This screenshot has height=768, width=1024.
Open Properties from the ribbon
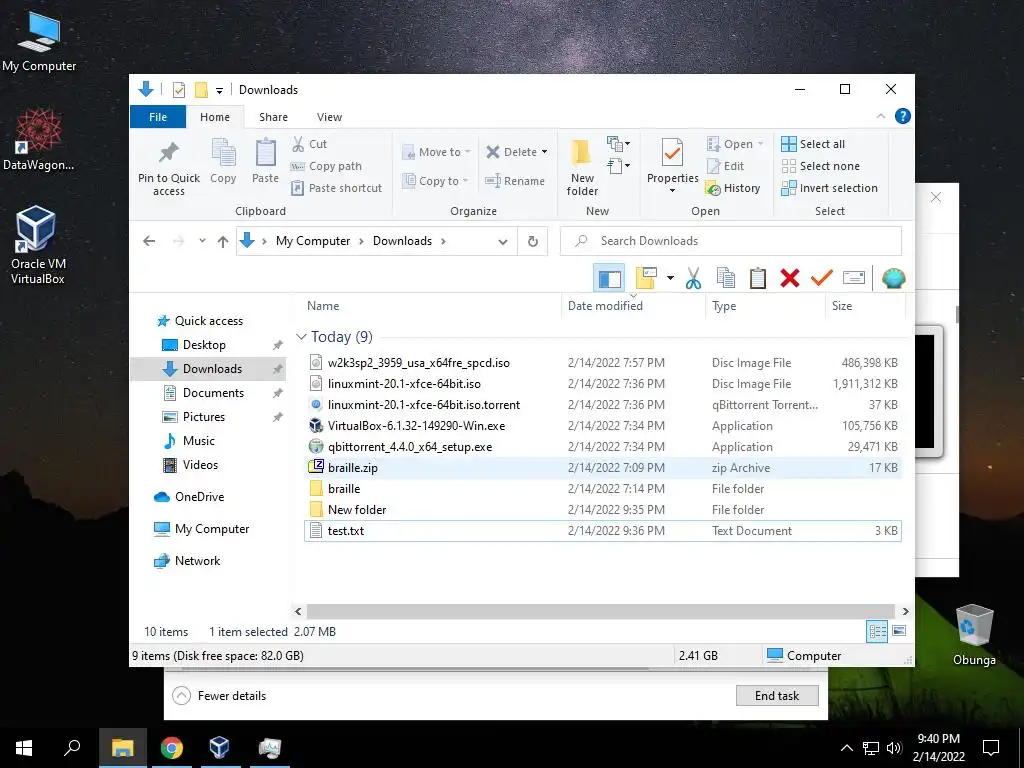point(673,166)
